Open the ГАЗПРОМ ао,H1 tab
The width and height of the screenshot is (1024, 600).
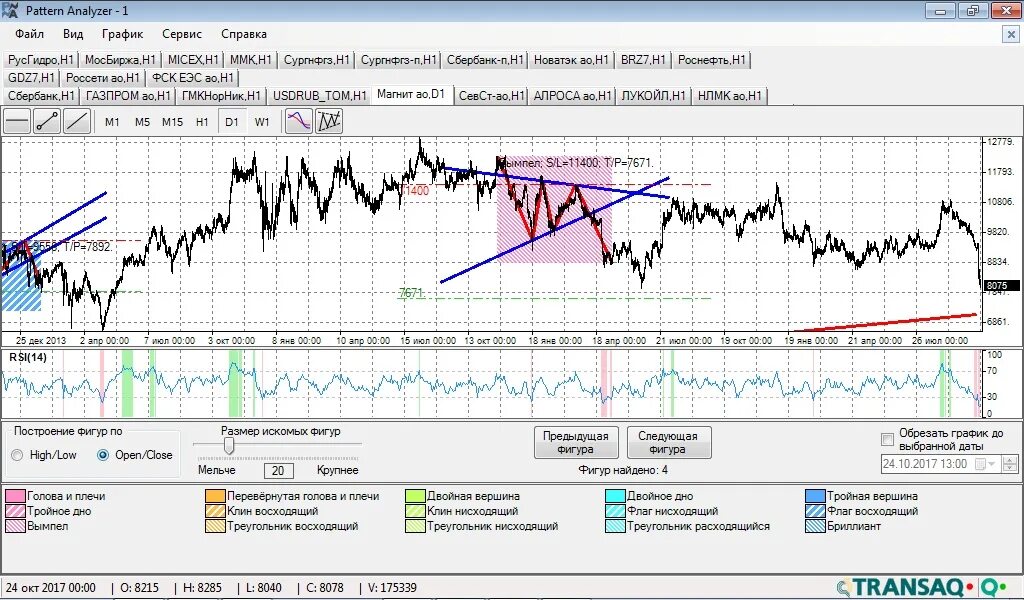[128, 96]
